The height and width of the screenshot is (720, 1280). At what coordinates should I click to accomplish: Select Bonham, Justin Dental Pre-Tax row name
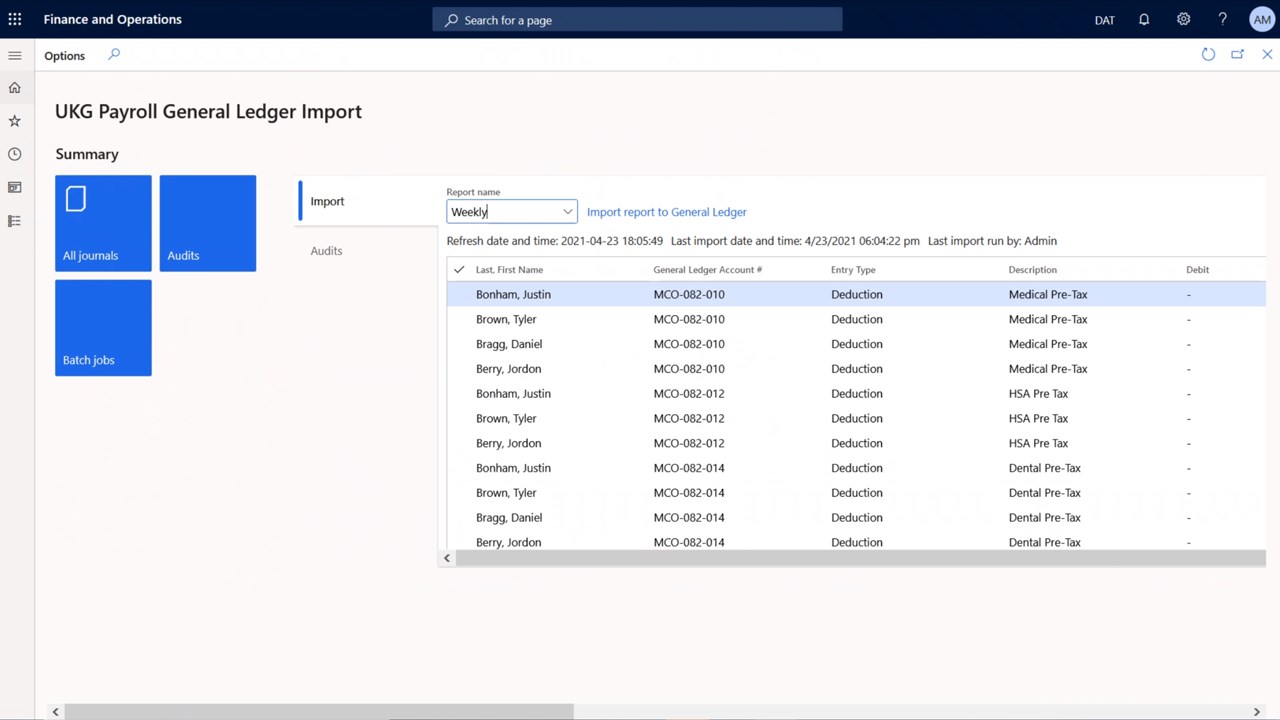pos(513,468)
